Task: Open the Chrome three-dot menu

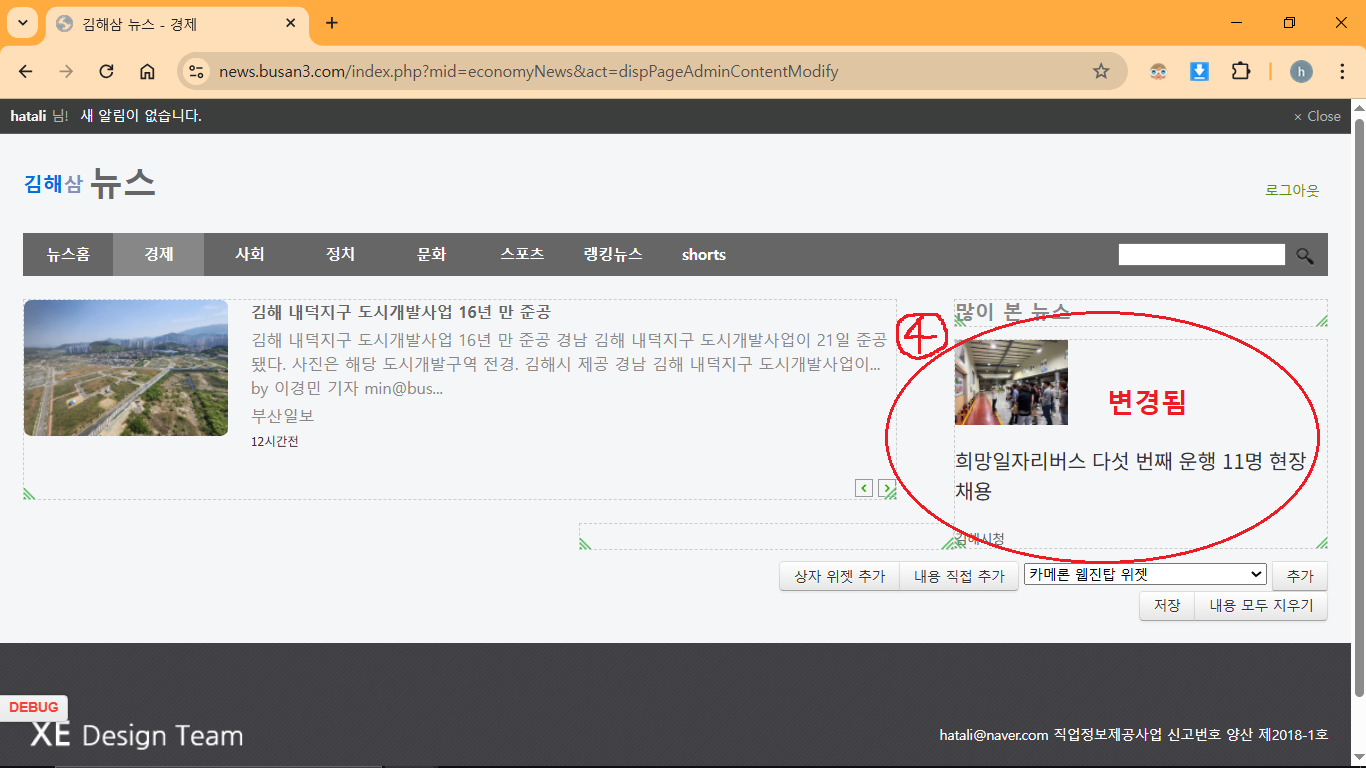Action: [x=1342, y=71]
